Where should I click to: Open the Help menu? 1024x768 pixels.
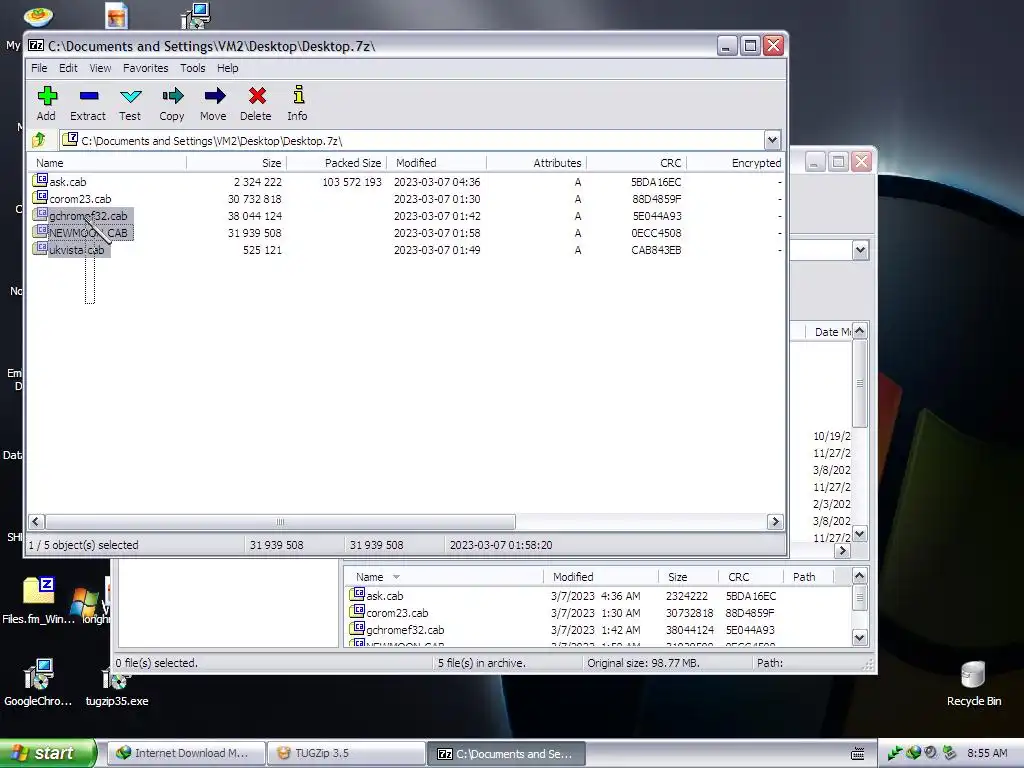point(227,68)
